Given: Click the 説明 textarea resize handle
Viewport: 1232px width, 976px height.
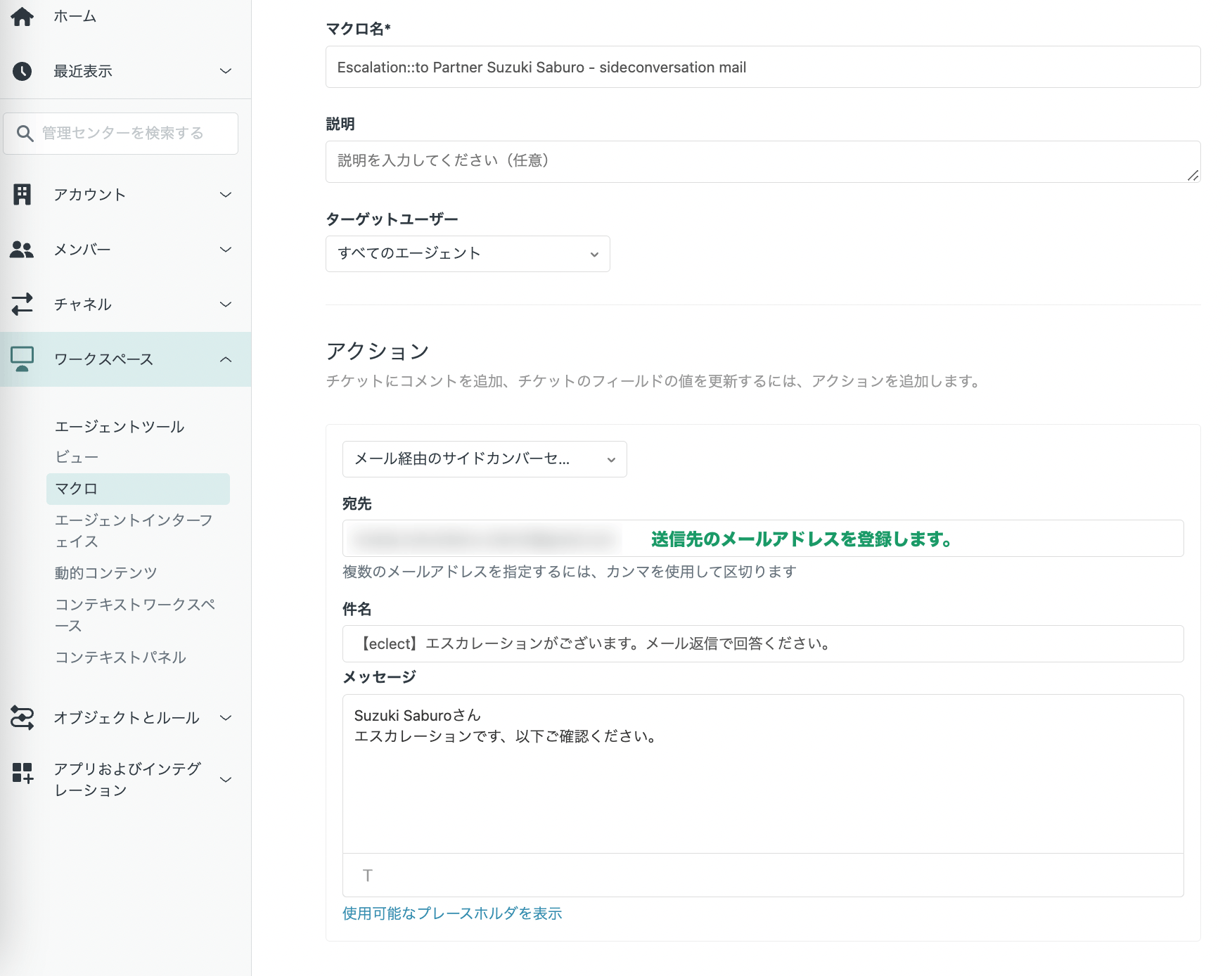Looking at the screenshot, I should click(1193, 175).
